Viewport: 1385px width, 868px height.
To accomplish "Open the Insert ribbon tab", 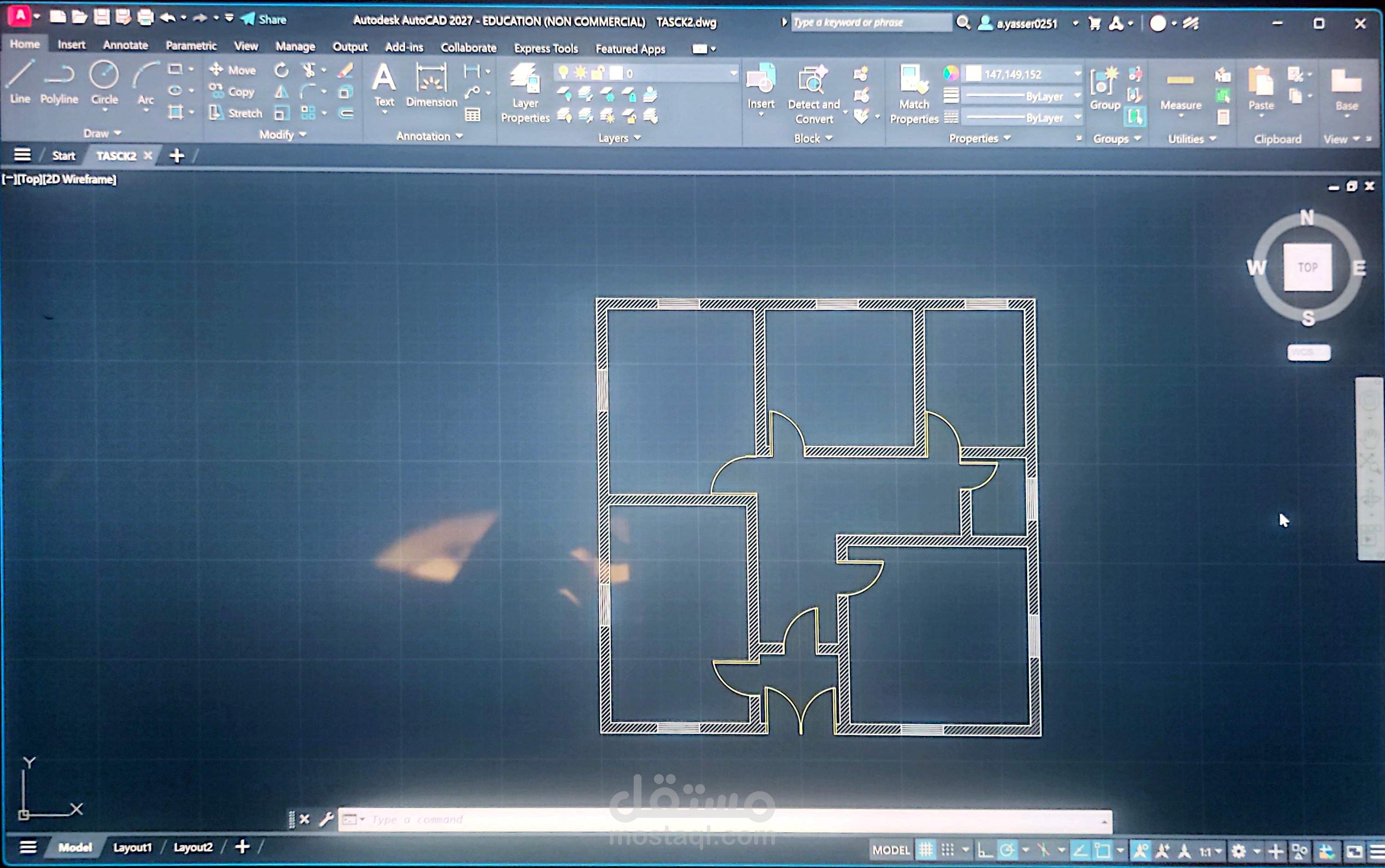I will pyautogui.click(x=71, y=44).
